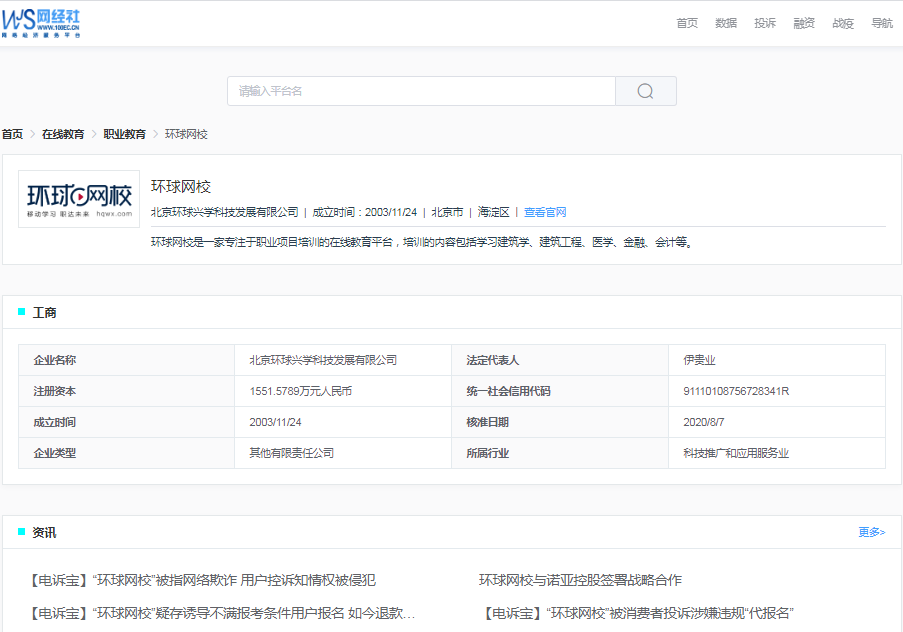Open the 融资 section
The height and width of the screenshot is (632, 903).
(802, 22)
